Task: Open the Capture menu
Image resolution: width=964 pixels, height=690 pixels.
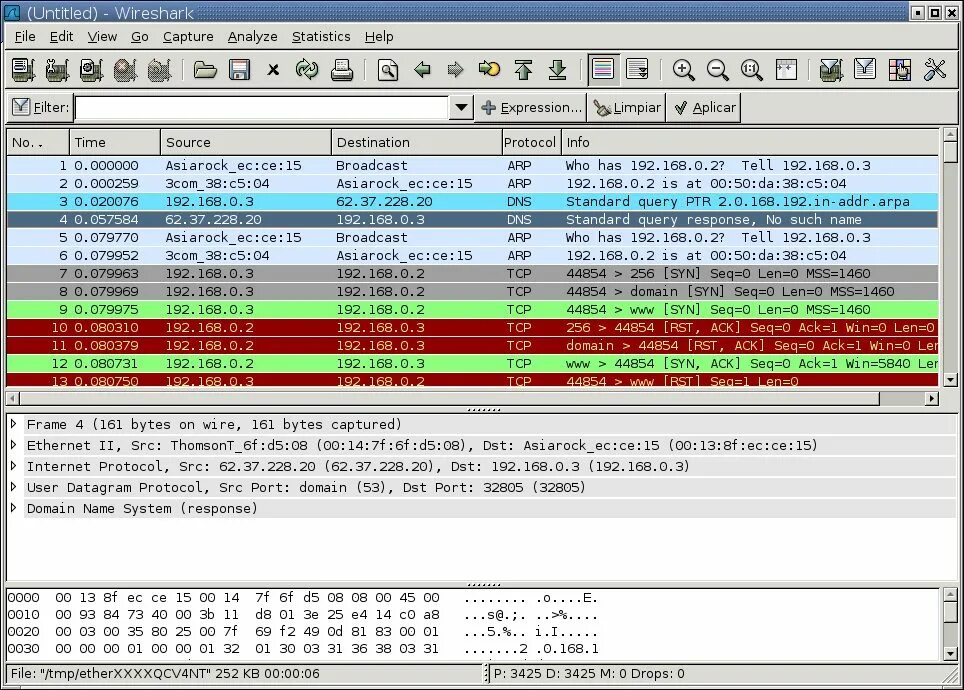Action: 188,37
